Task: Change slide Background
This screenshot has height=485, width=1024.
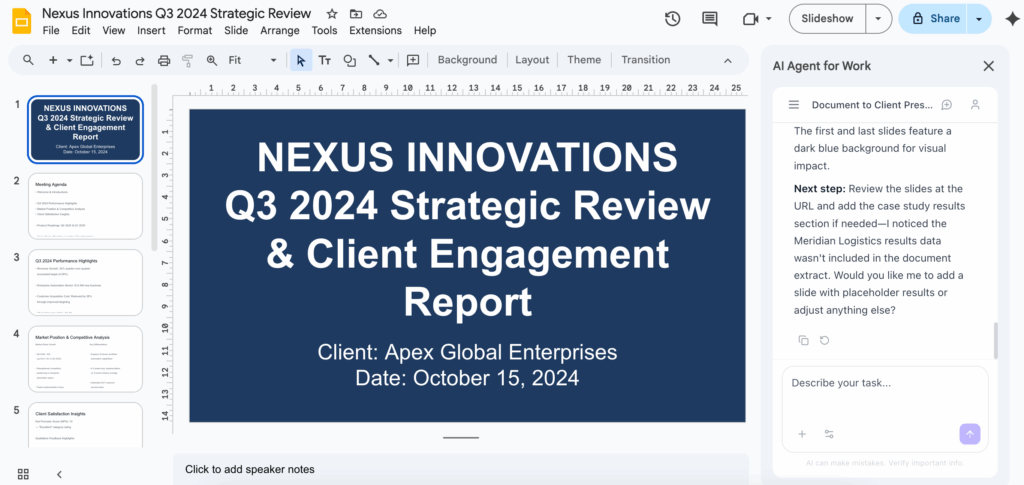Action: point(467,60)
